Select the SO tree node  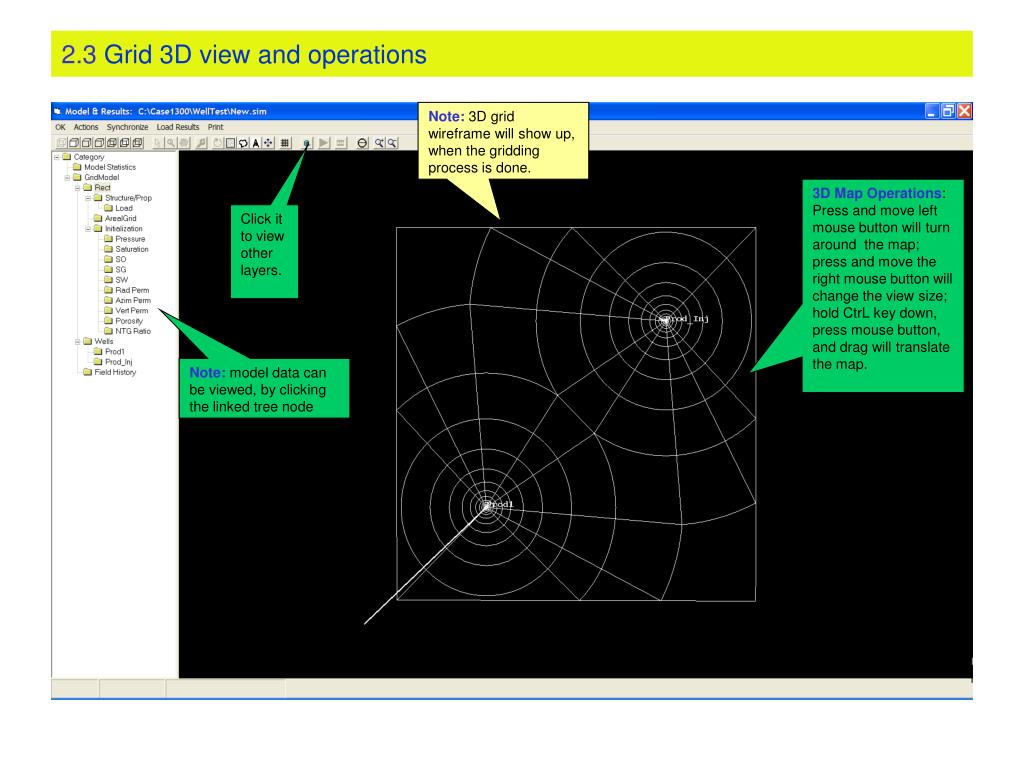click(121, 259)
